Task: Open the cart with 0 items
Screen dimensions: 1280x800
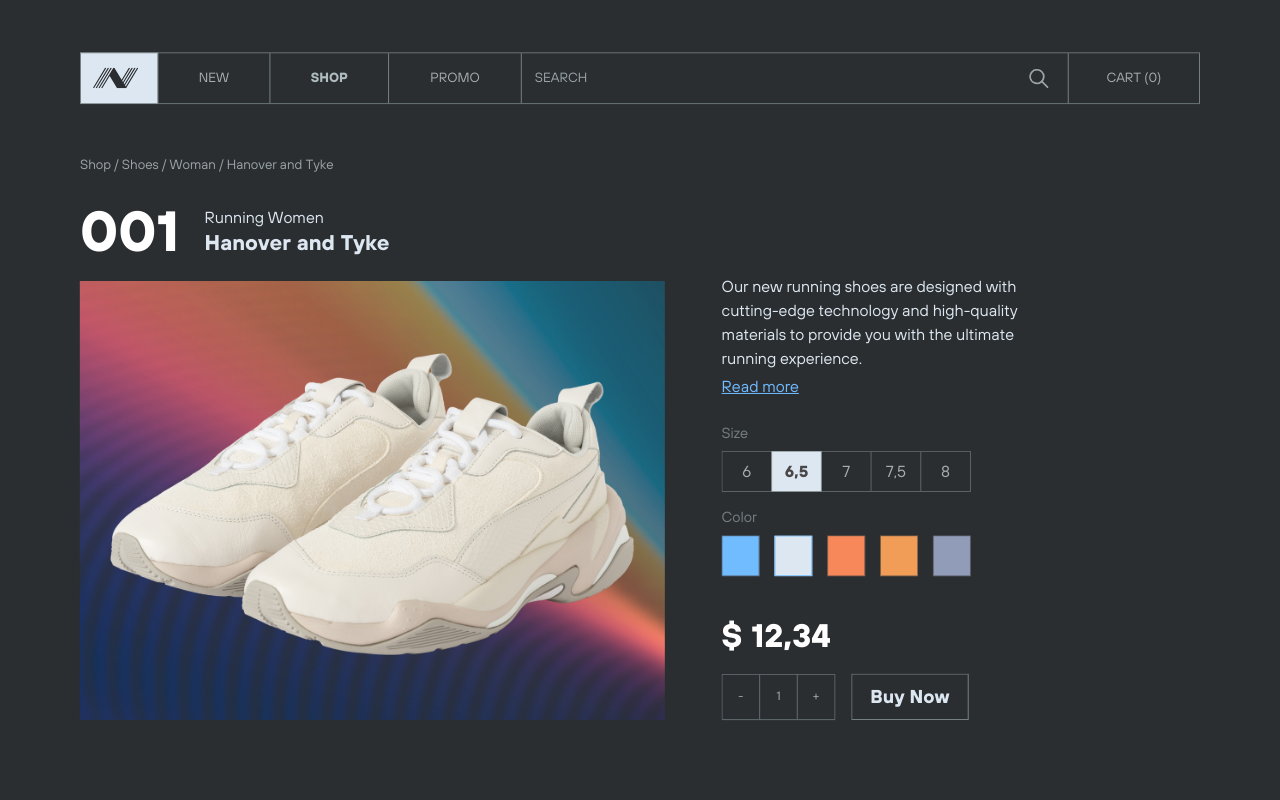Action: tap(1133, 78)
